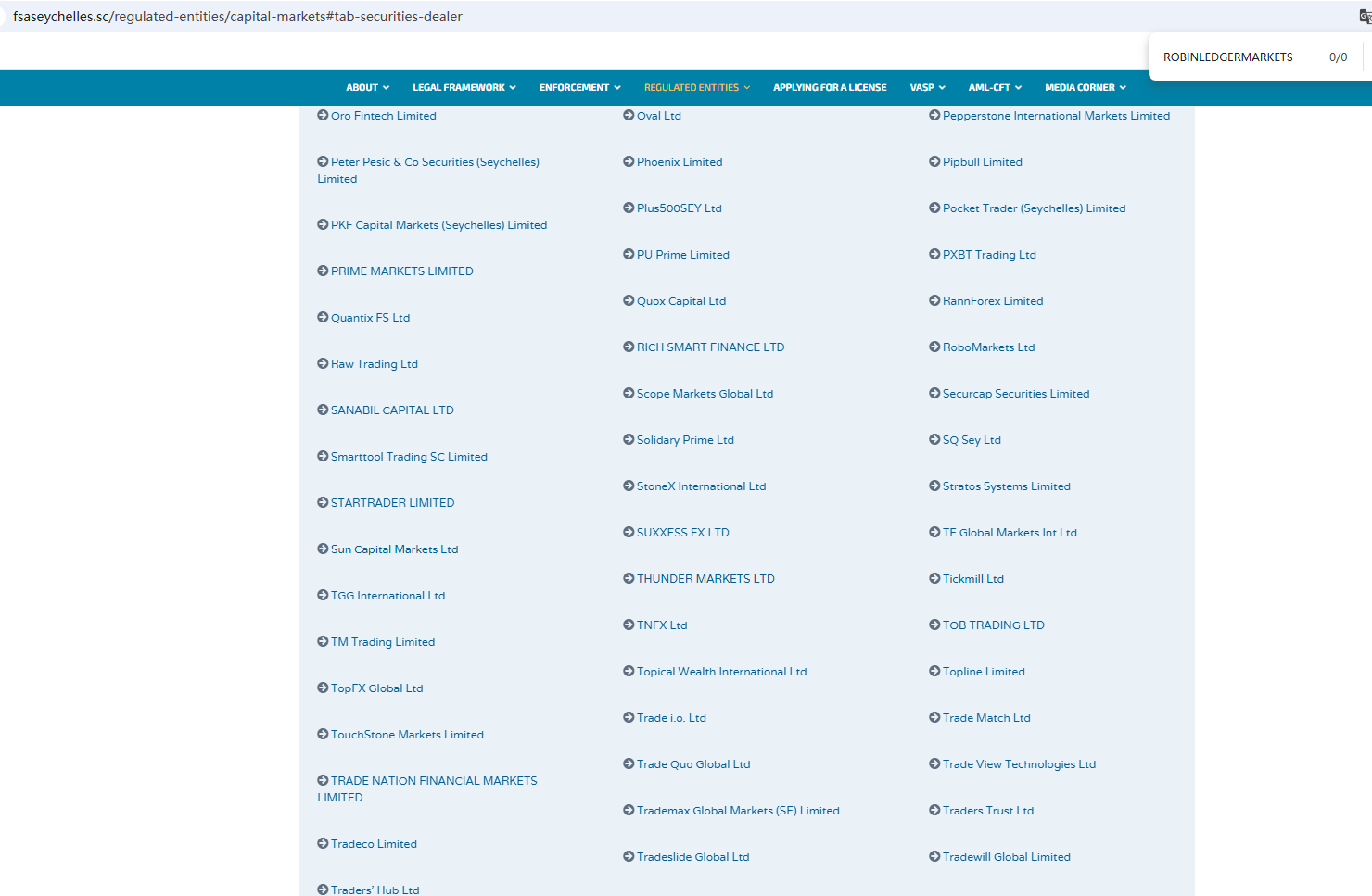
Task: Click arrow icon next to Trade i.o. Ltd
Action: [629, 718]
